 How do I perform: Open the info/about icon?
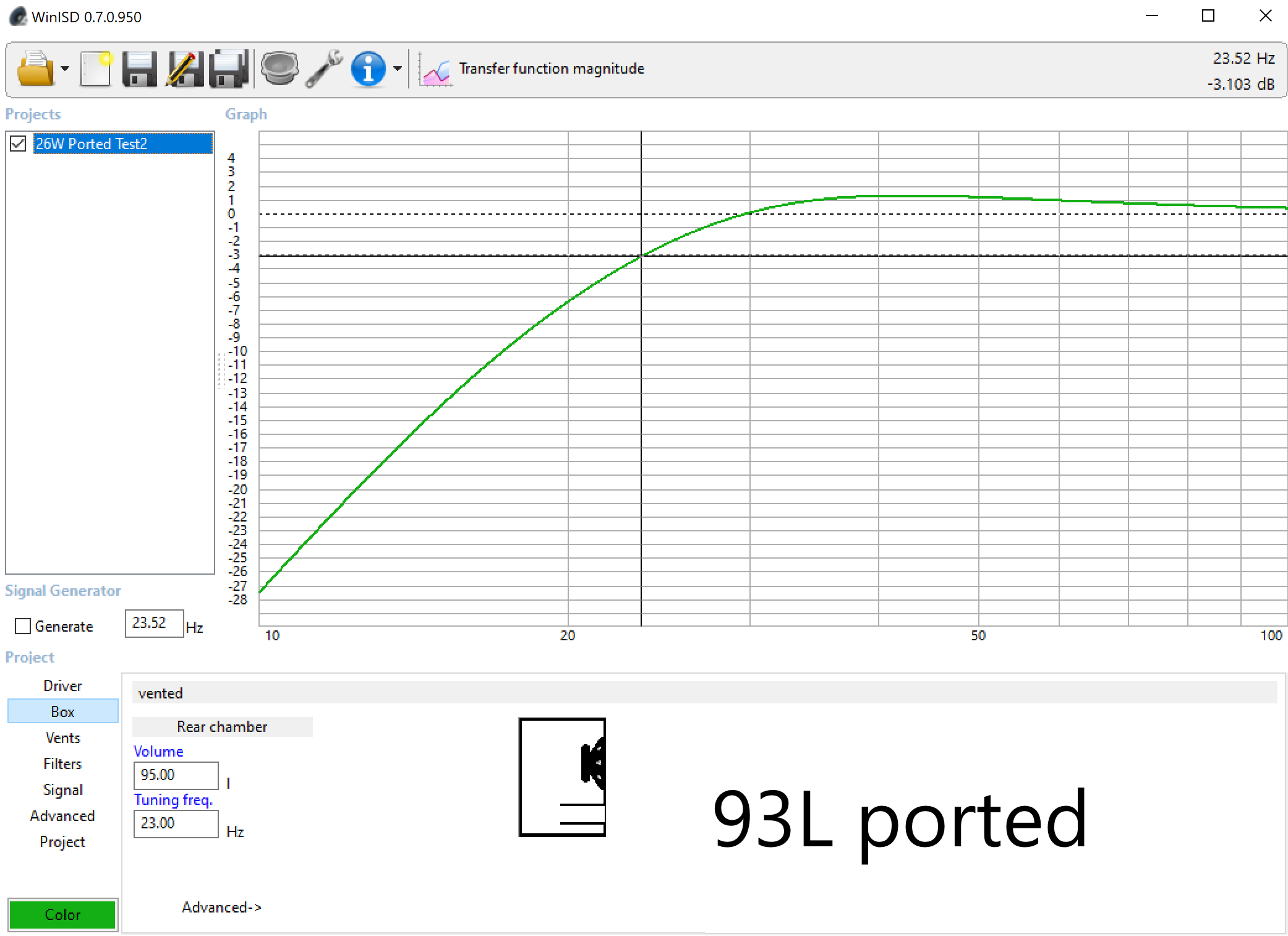tap(369, 69)
